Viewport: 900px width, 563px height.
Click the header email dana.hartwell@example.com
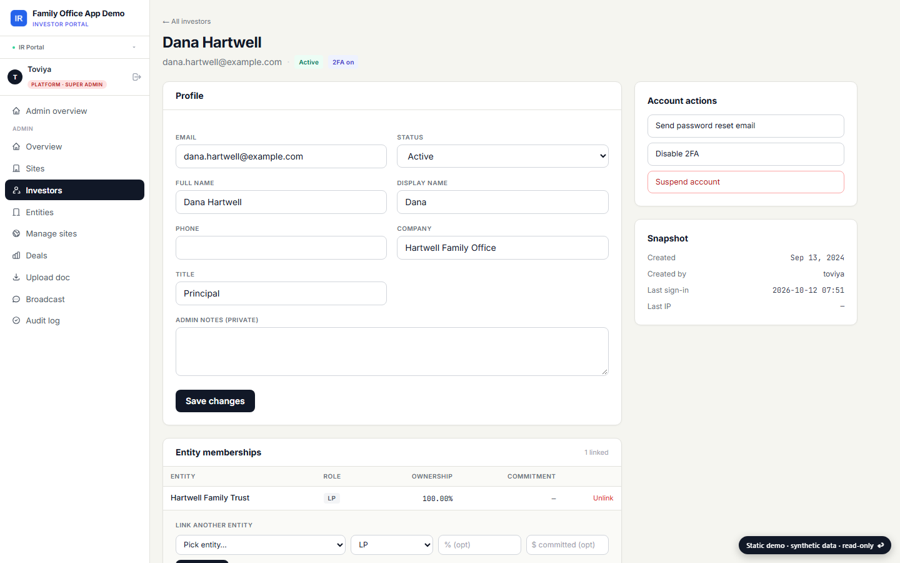coord(222,62)
